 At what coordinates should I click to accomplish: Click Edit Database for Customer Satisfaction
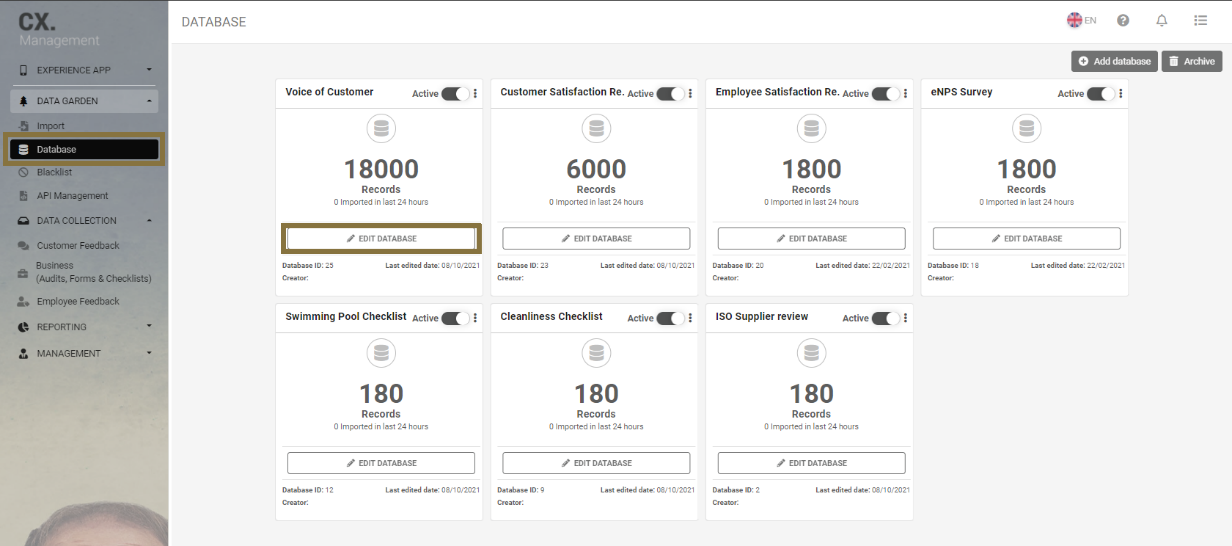tap(596, 239)
